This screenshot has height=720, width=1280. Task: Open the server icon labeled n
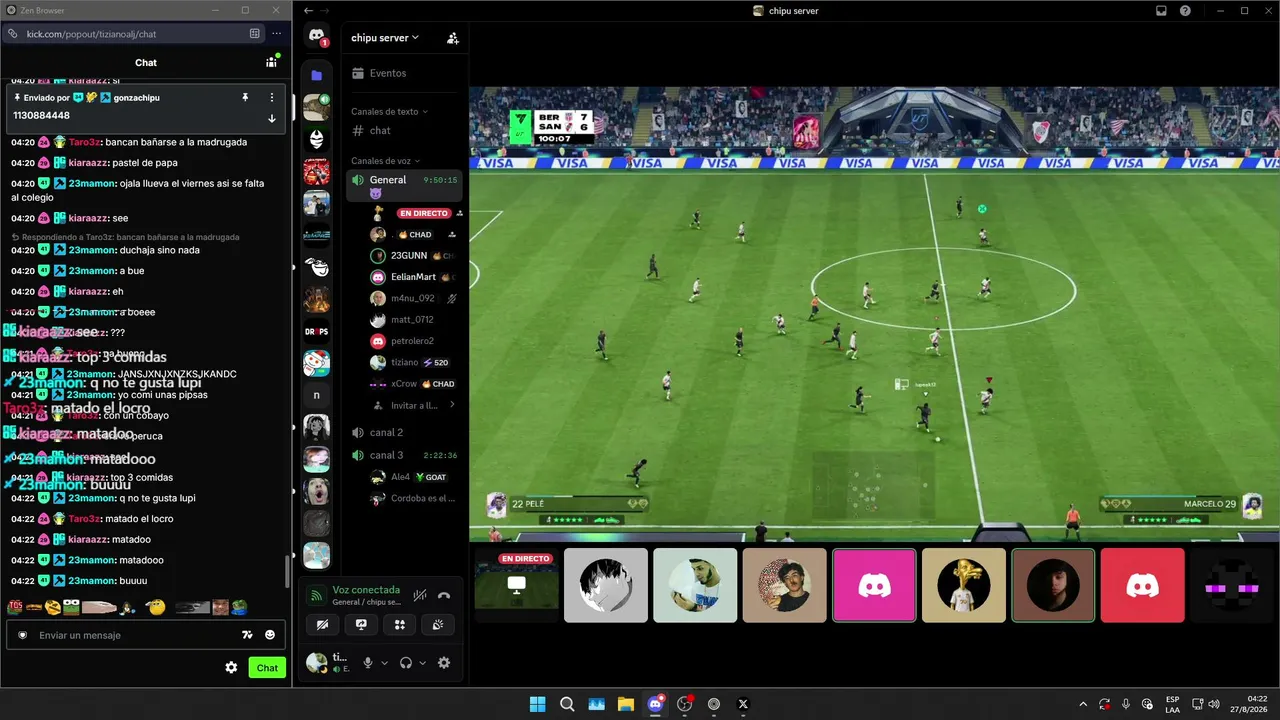click(x=317, y=395)
